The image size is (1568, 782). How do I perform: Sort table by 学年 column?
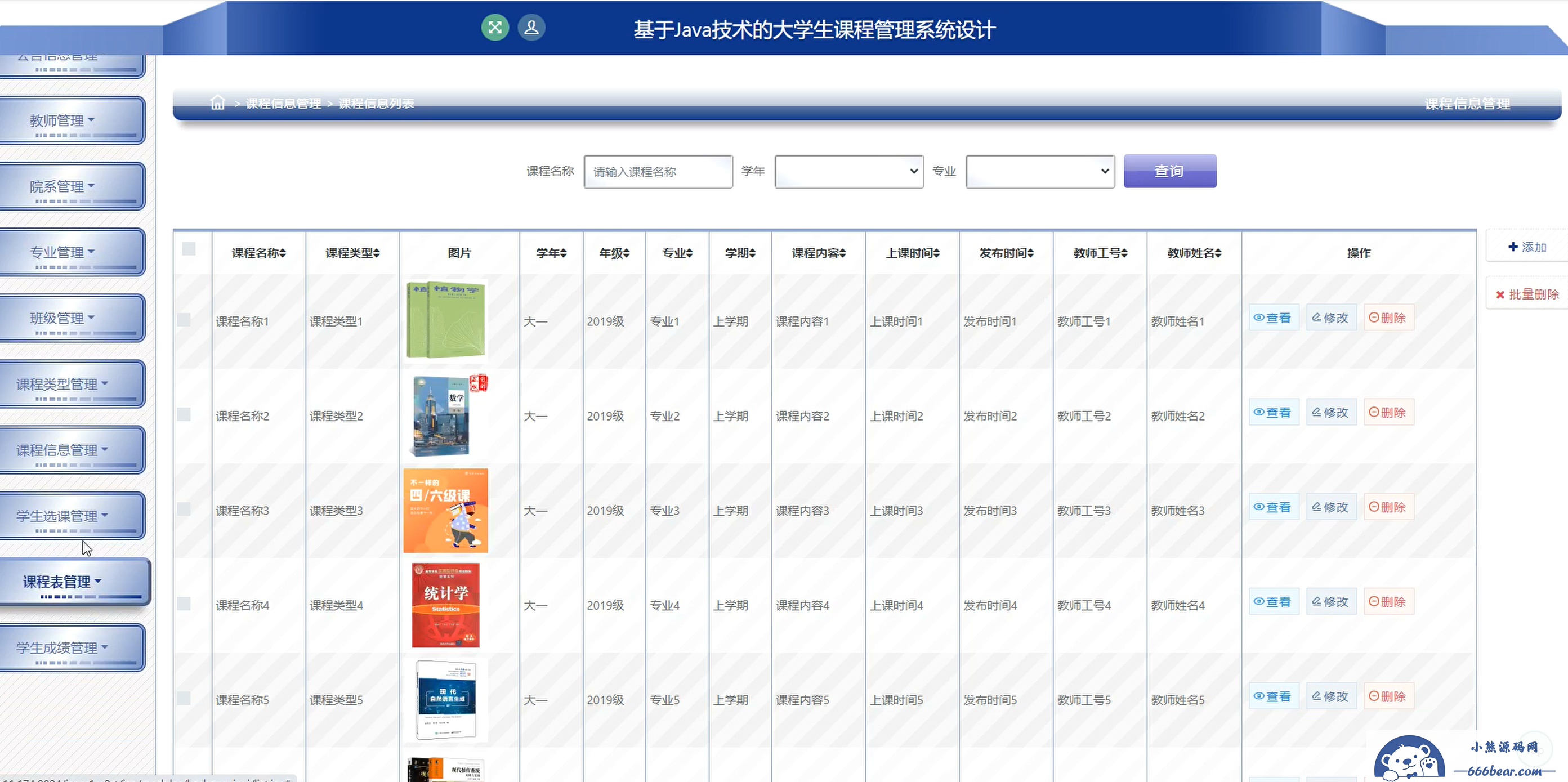click(552, 253)
